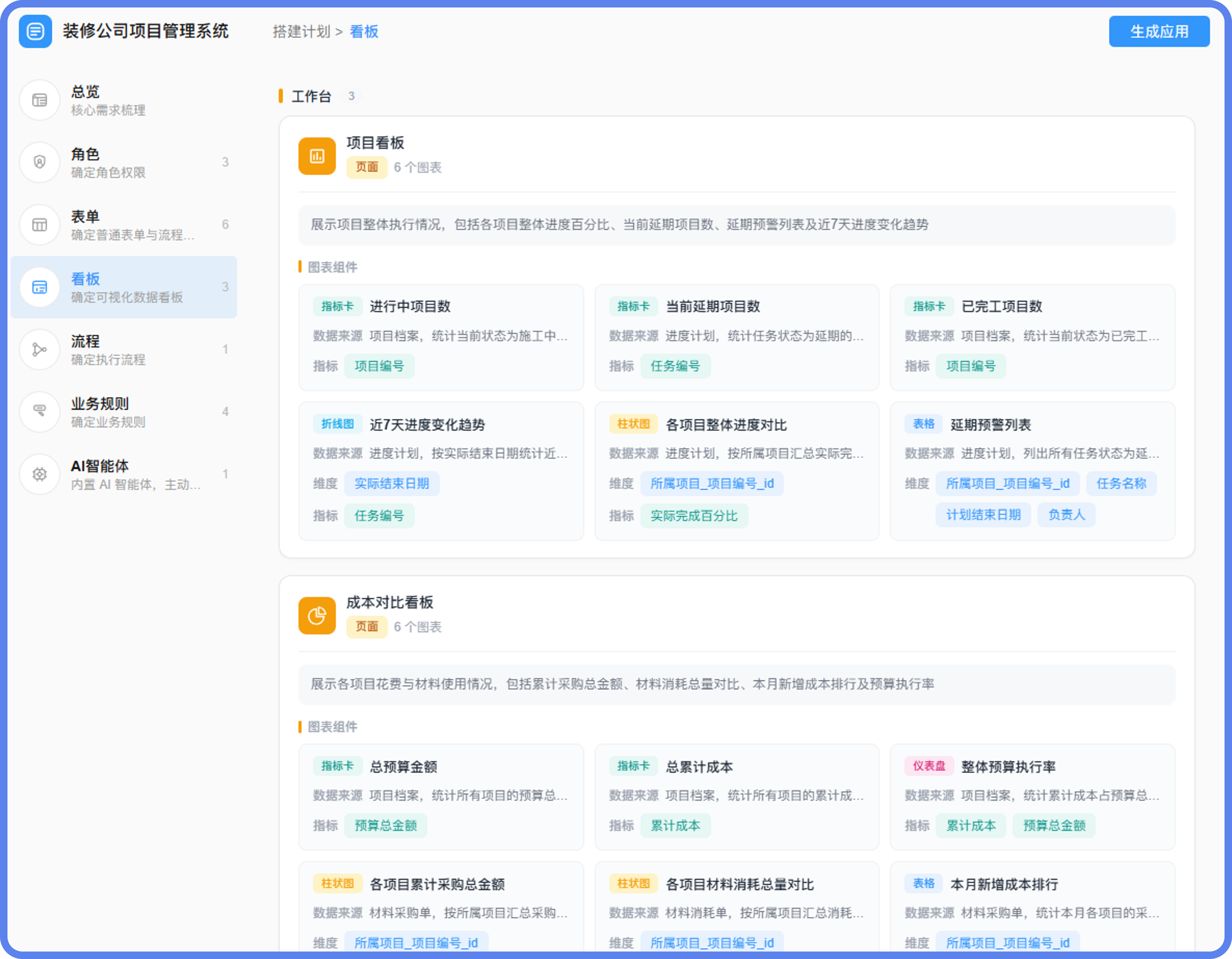Open the 角色 menu entry
The width and height of the screenshot is (1232, 959).
[124, 162]
